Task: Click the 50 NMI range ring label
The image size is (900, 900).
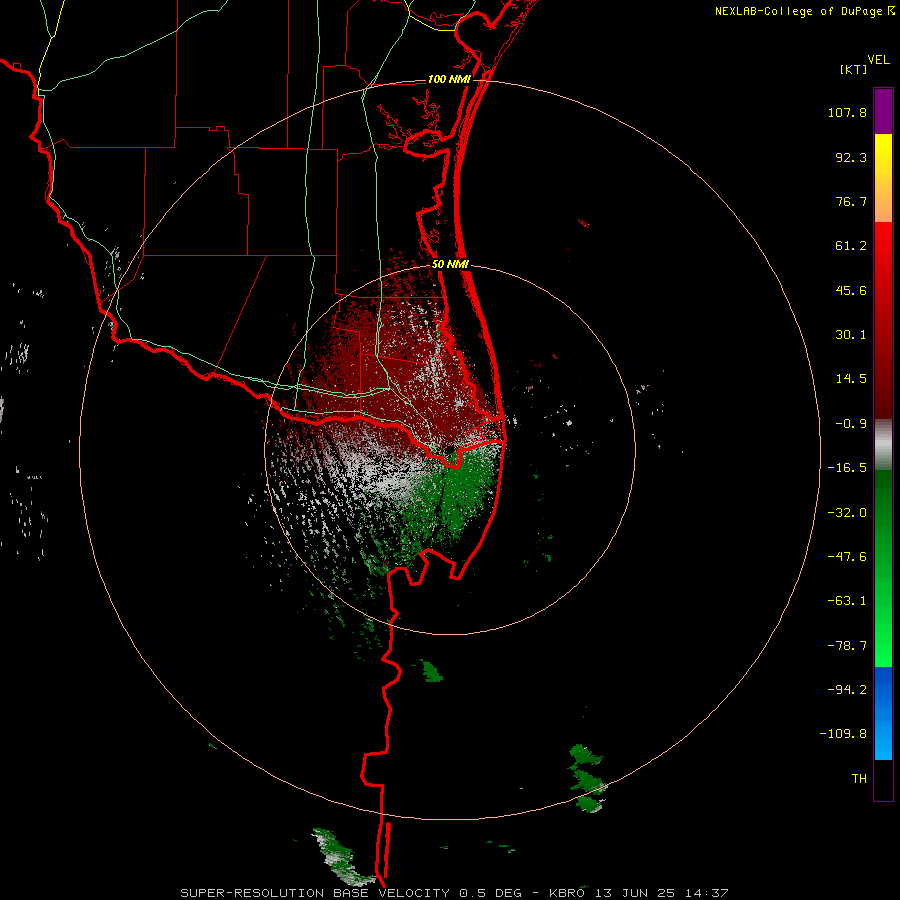Action: (450, 265)
